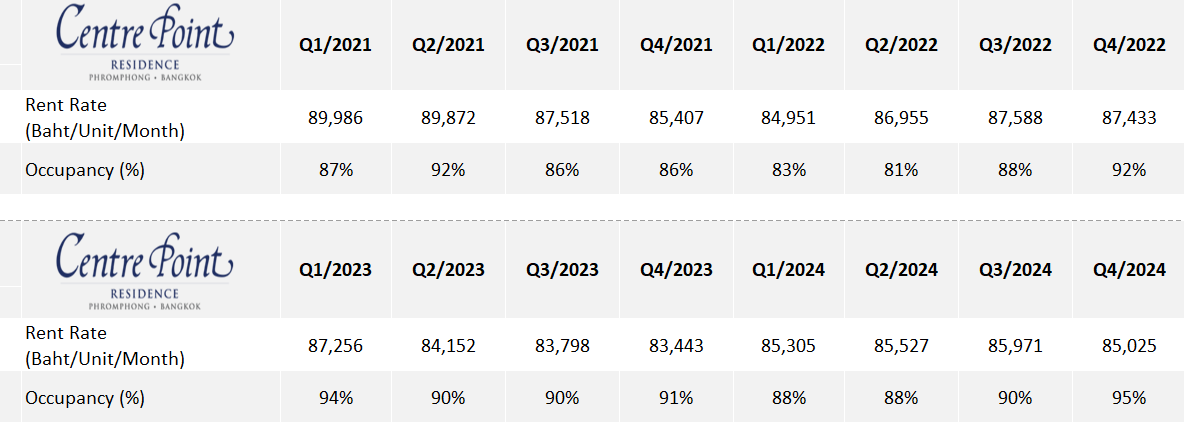Click the 89,986 rent rate cell
This screenshot has width=1184, height=424.
[335, 118]
